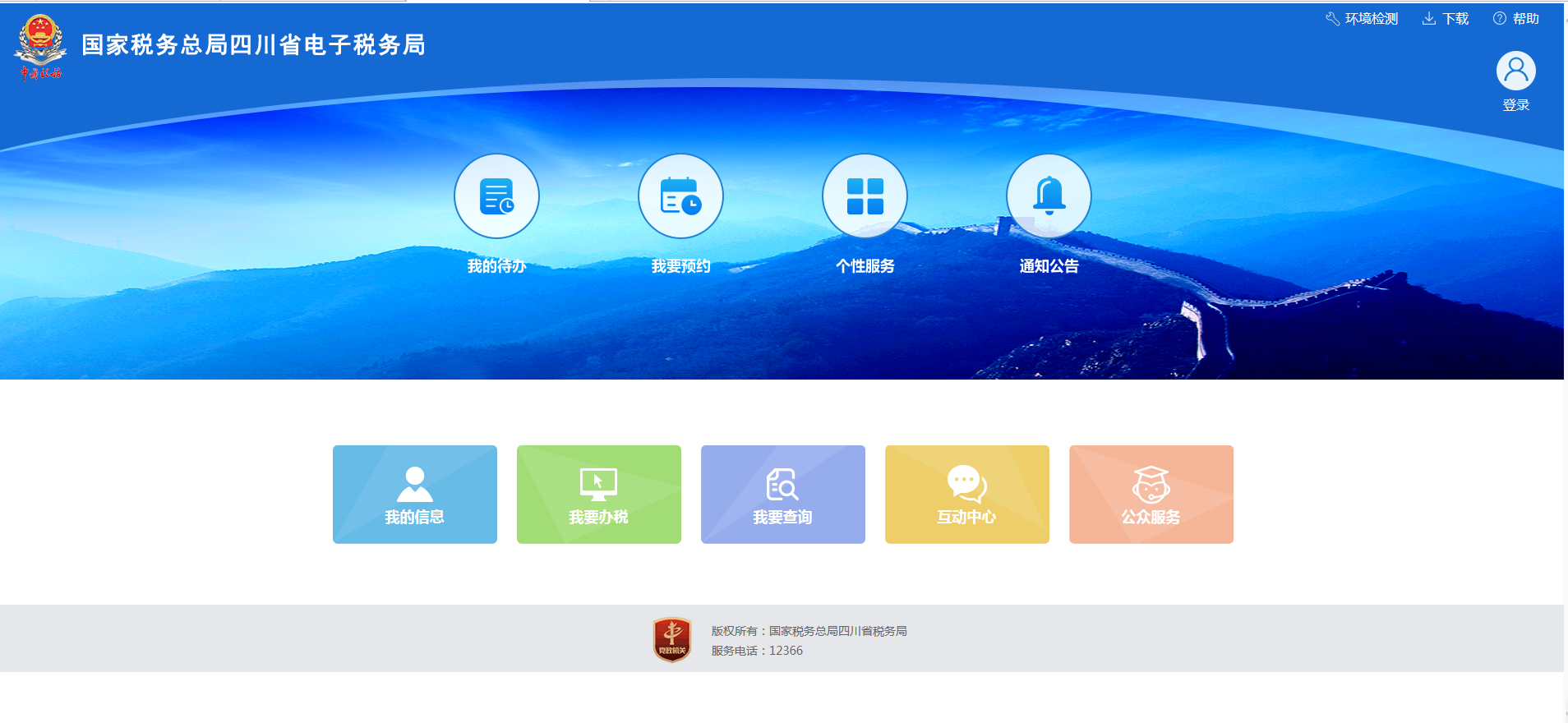Click the 党政机关 footer badge
Viewport: 1568px width, 723px height.
672,640
